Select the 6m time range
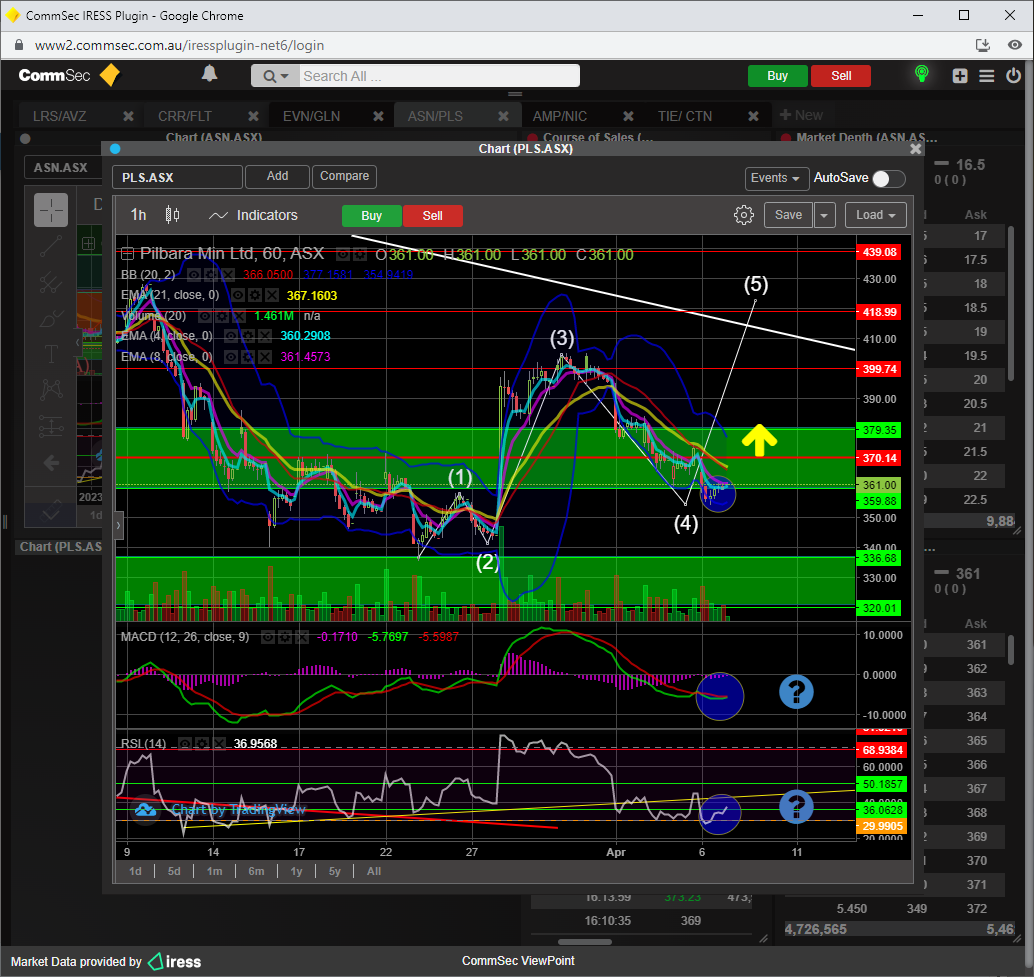This screenshot has width=1034, height=977. coord(256,871)
